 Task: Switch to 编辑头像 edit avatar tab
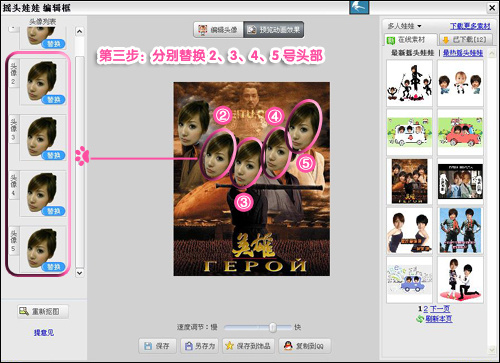pyautogui.click(x=218, y=30)
